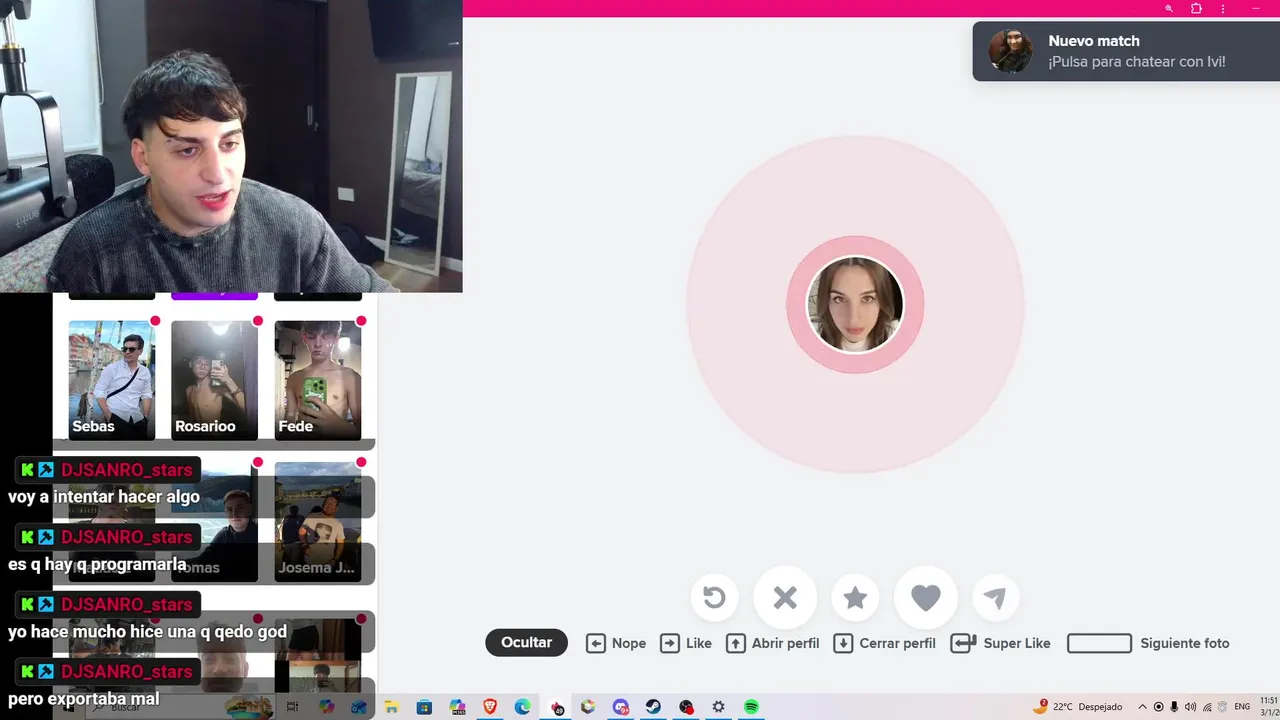
Task: Open Microsoft Store from the taskbar
Action: coord(424,707)
